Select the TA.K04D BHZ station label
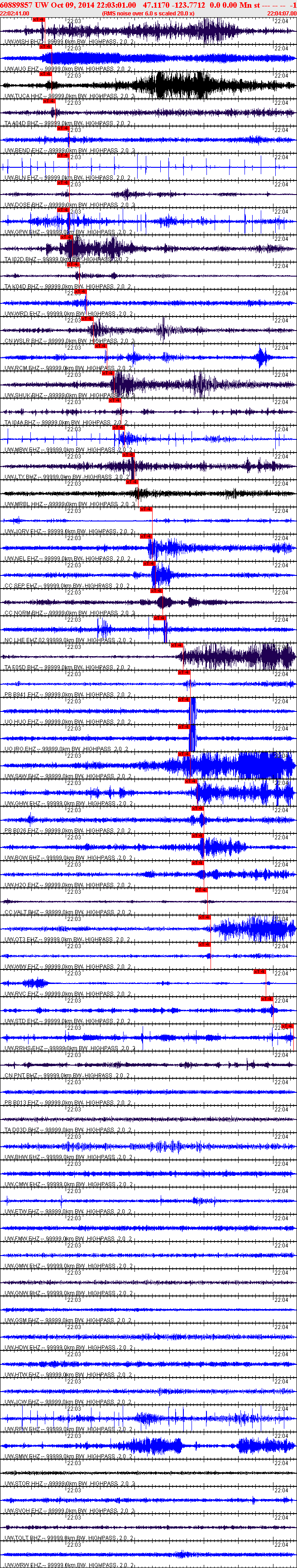Viewport: 297px width, 1568px height. (x=67, y=287)
